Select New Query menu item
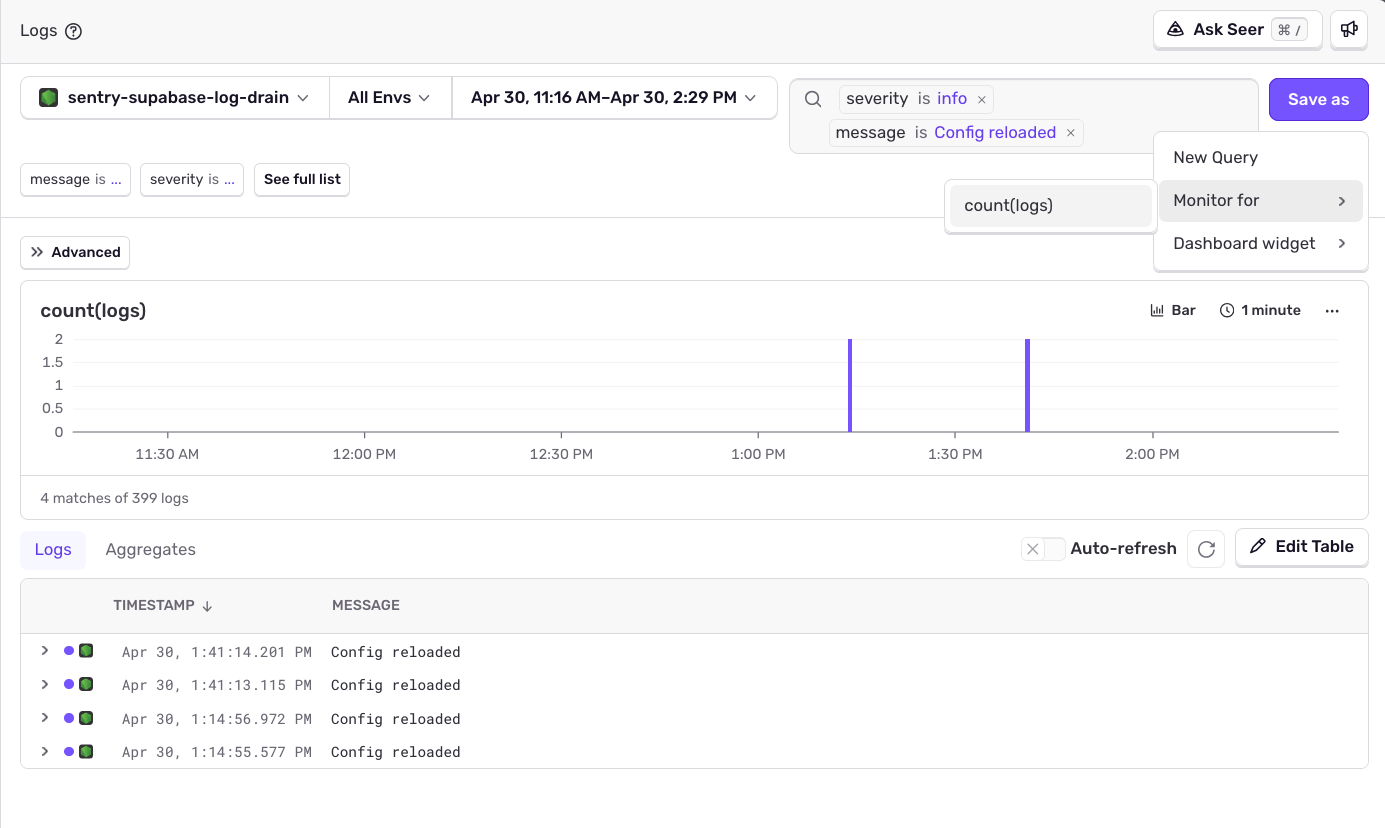This screenshot has width=1385, height=828. [x=1260, y=157]
